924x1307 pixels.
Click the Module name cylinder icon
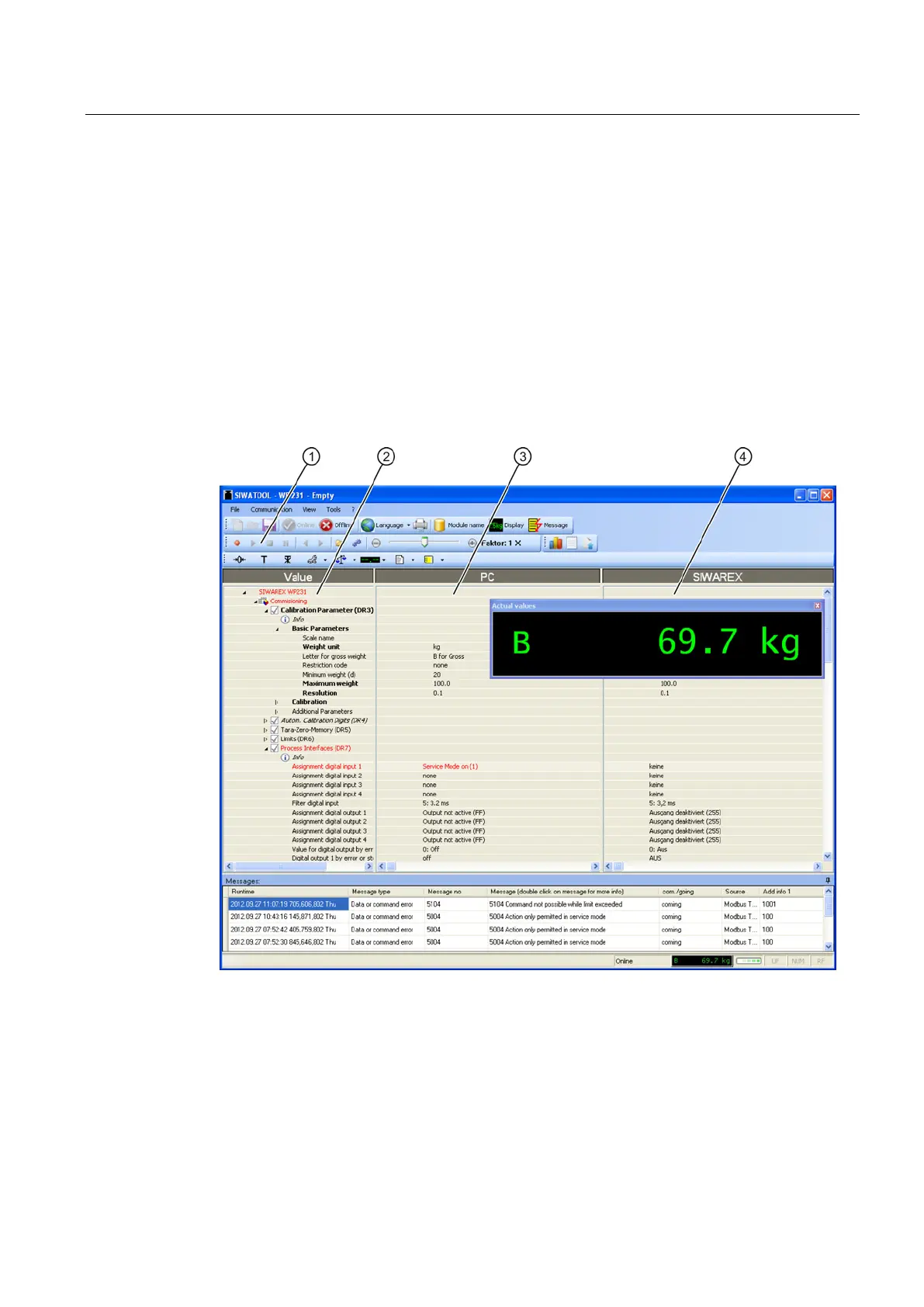[x=439, y=525]
